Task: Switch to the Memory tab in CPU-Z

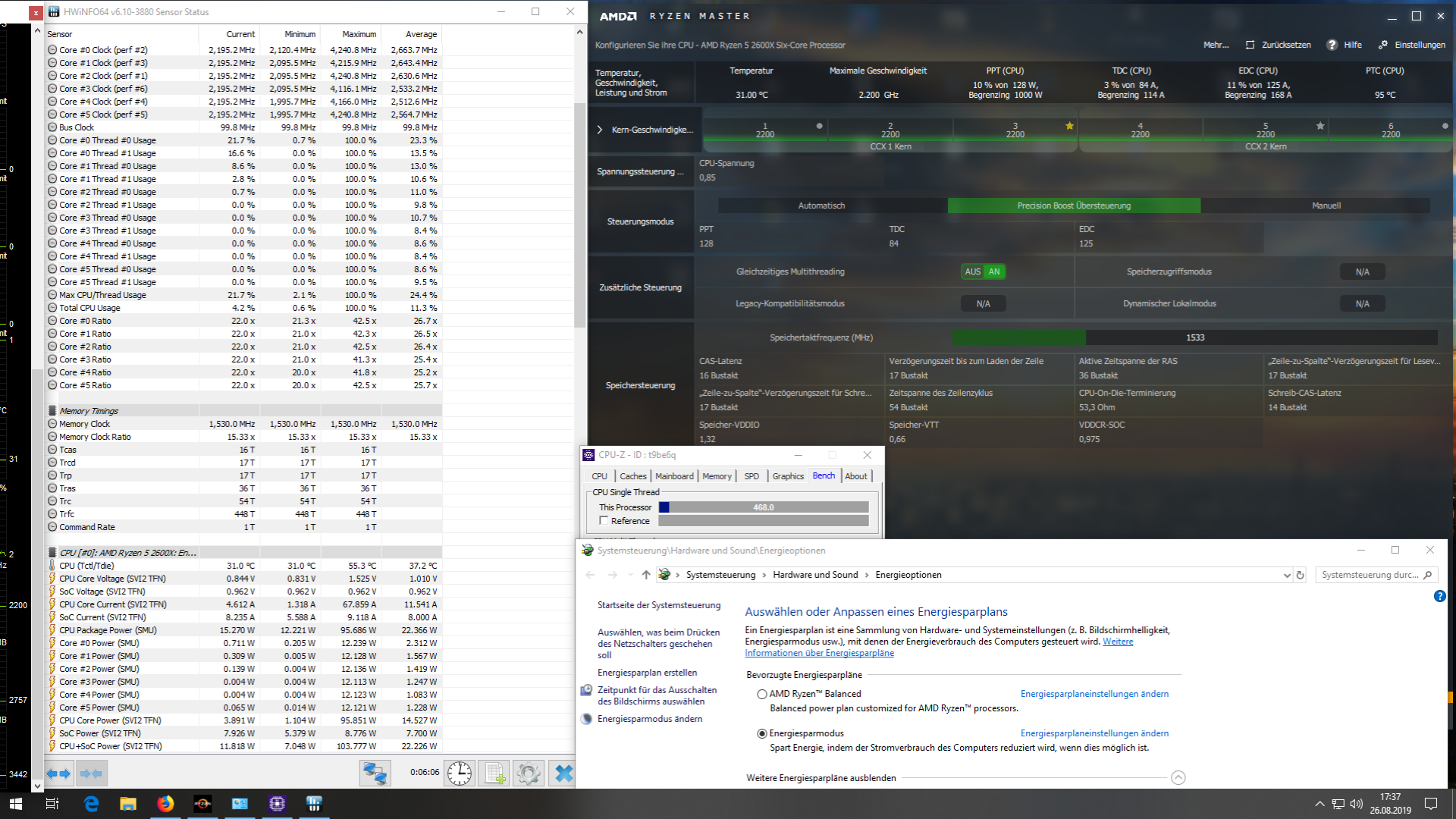Action: pyautogui.click(x=717, y=476)
